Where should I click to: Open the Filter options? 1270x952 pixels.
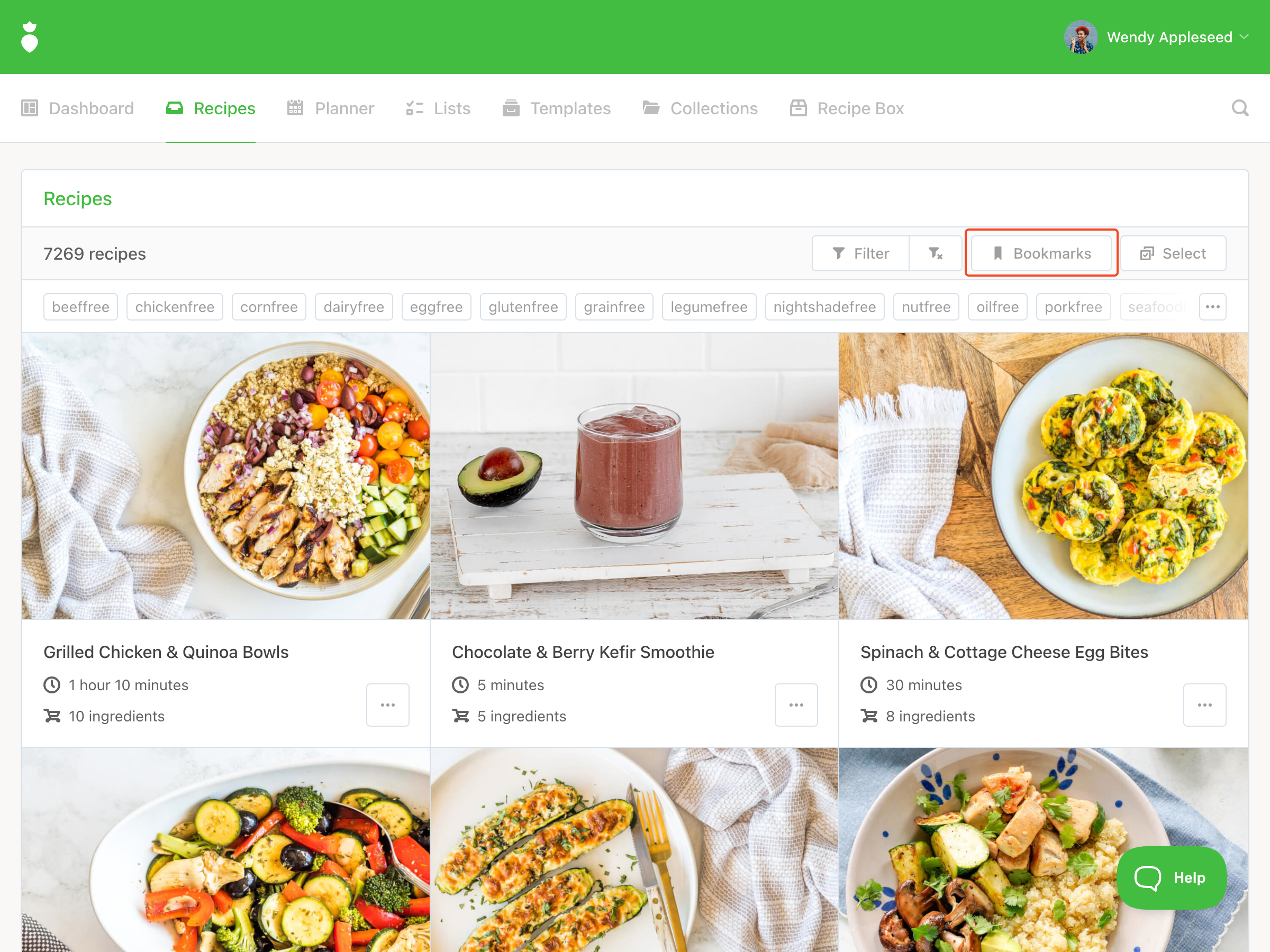point(860,253)
